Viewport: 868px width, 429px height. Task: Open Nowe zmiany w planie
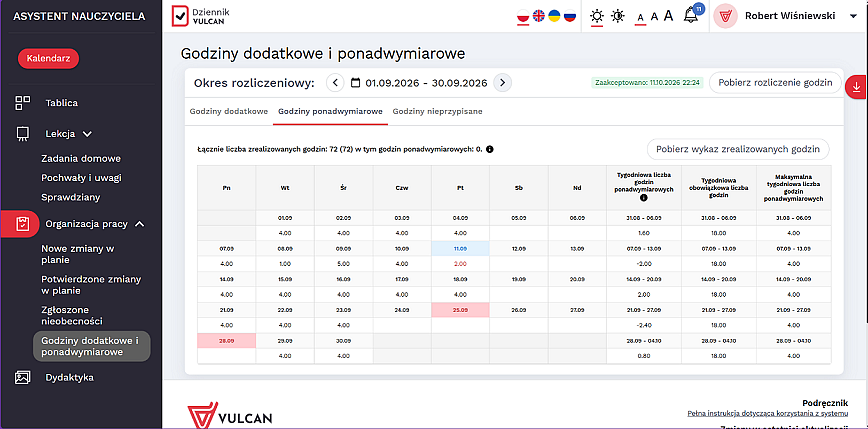pyautogui.click(x=78, y=255)
